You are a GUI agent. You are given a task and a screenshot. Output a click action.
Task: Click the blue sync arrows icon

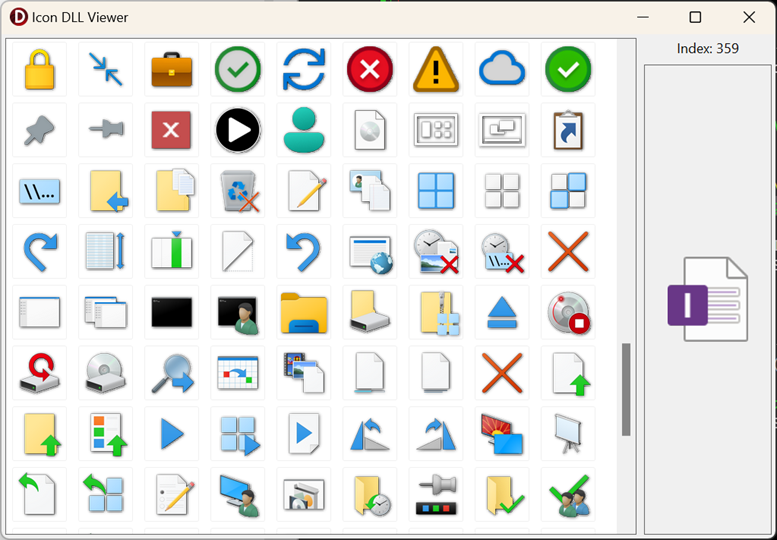304,69
